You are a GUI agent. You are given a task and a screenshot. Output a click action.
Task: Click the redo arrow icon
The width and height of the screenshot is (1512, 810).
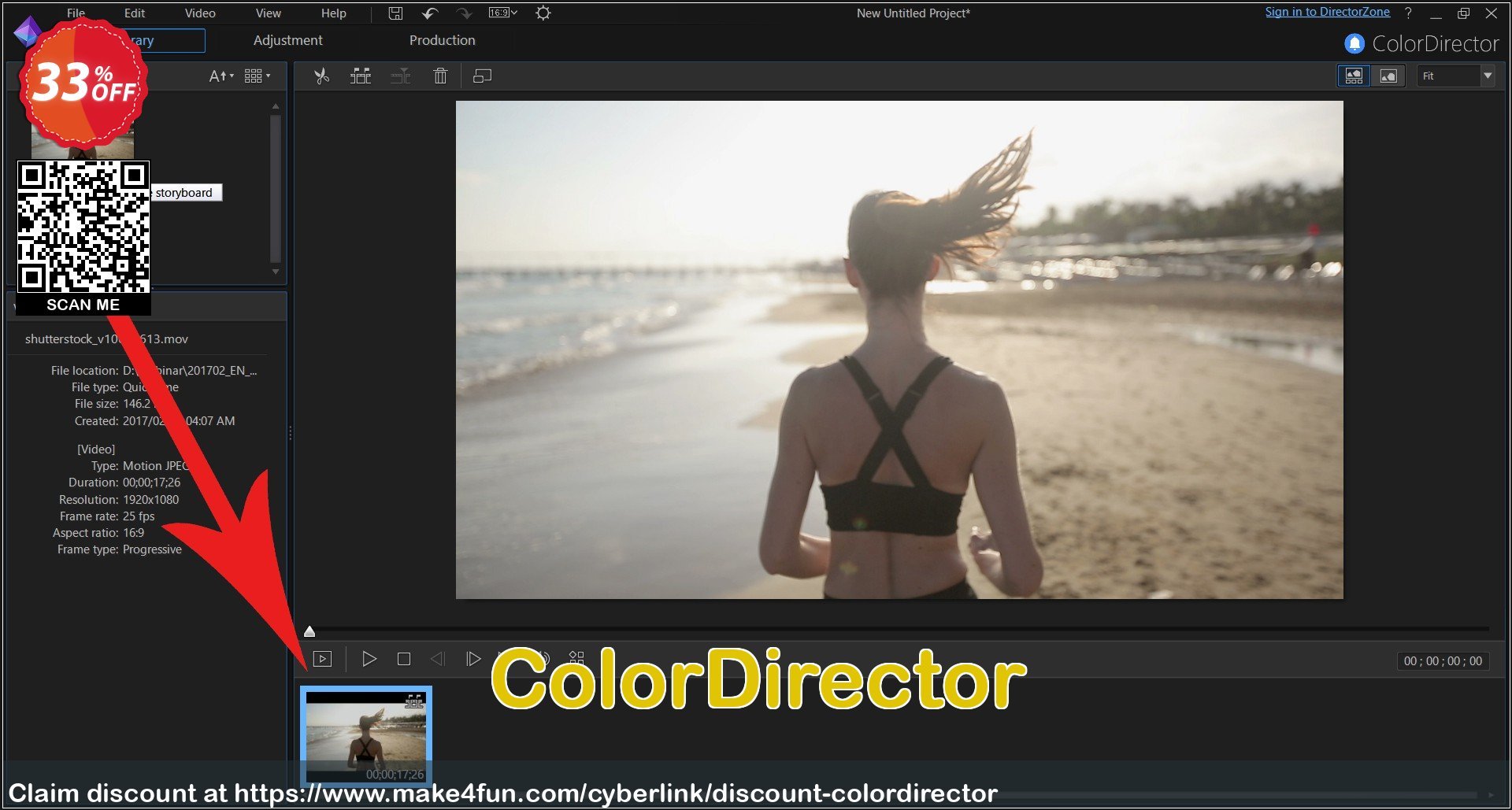click(465, 13)
